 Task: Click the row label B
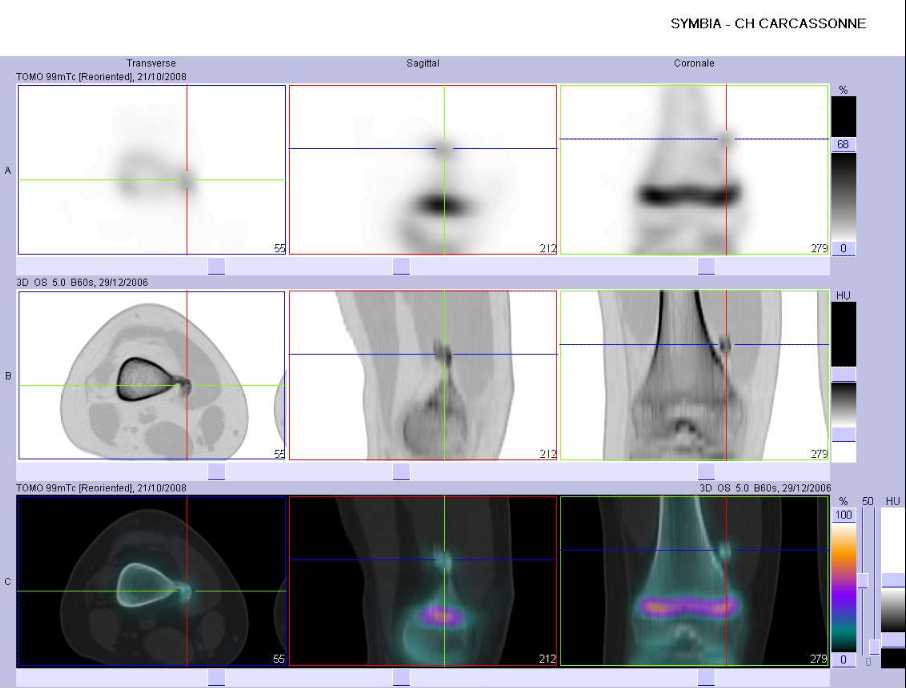pos(8,376)
